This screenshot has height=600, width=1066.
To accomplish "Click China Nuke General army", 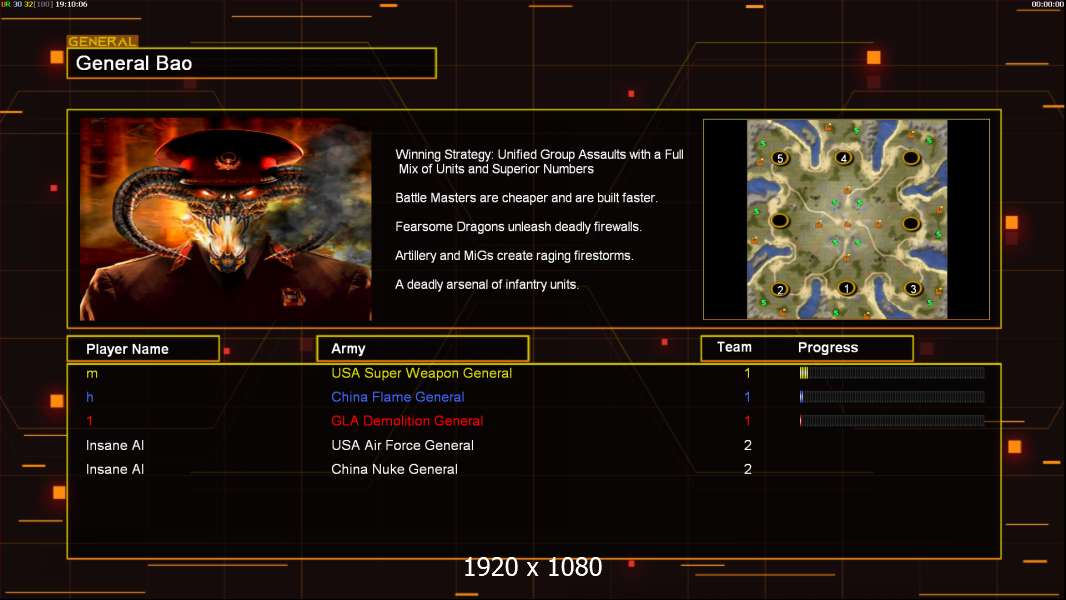I will (394, 469).
